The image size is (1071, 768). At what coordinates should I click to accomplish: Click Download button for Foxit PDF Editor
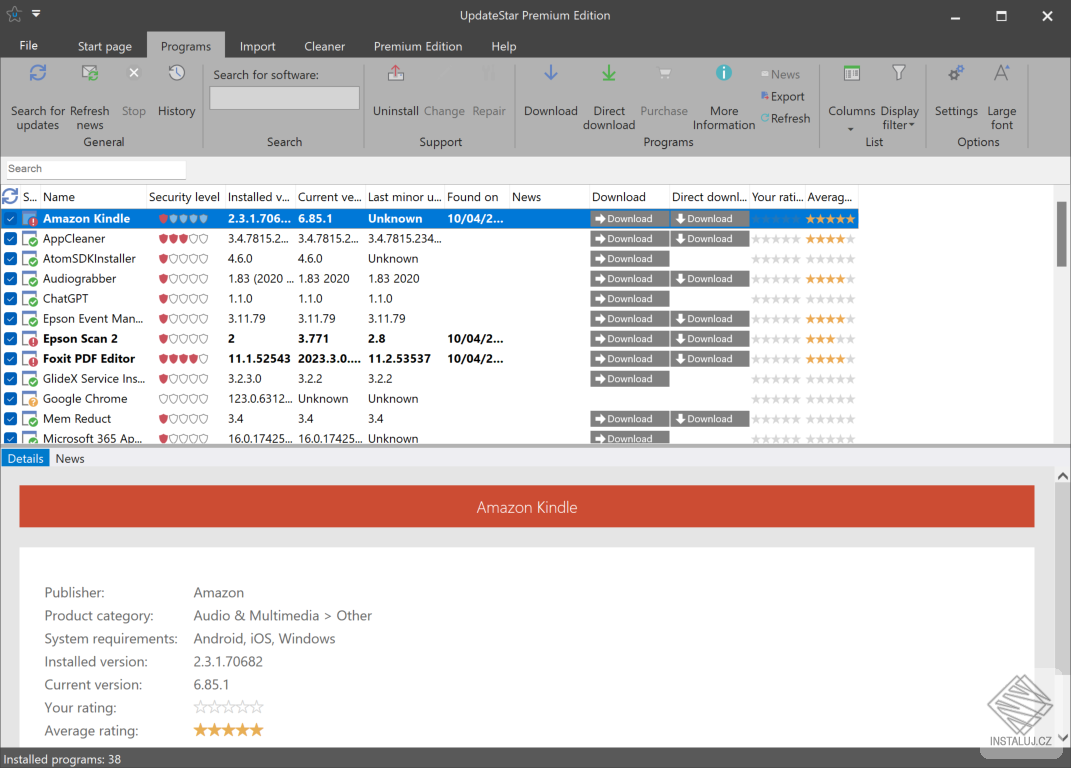click(628, 358)
